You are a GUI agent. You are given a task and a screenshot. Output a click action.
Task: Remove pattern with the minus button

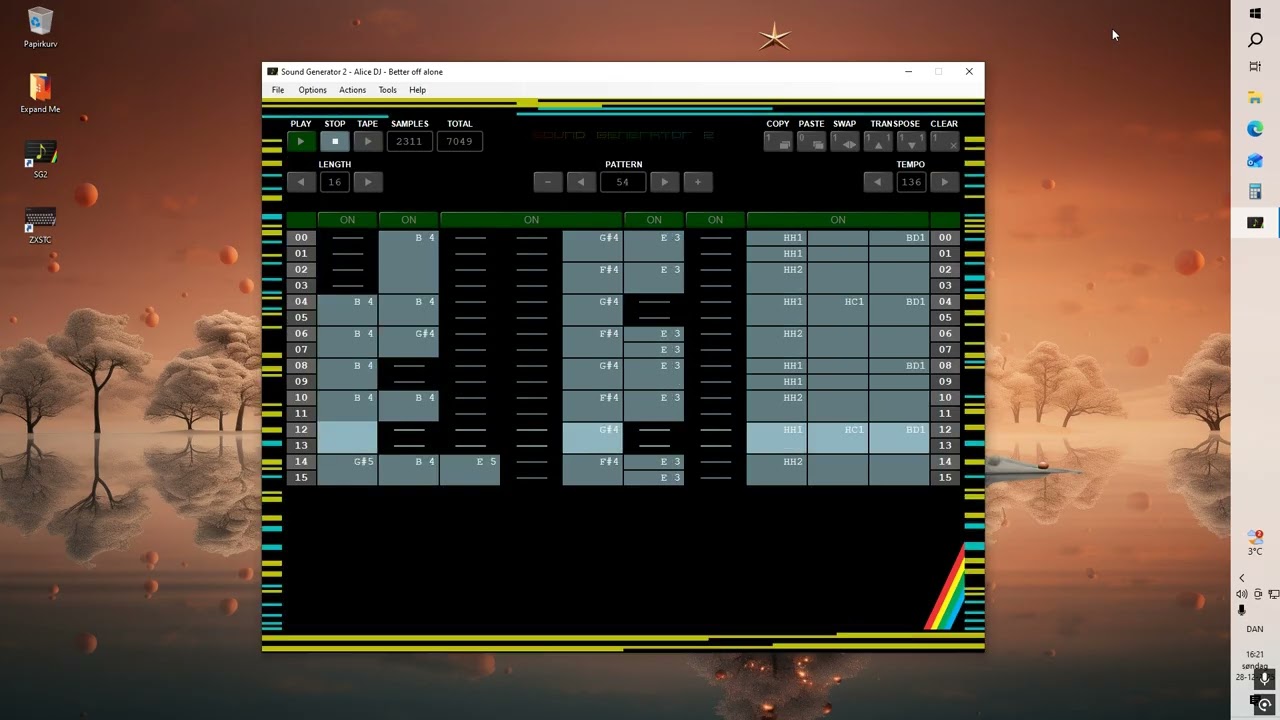point(548,182)
